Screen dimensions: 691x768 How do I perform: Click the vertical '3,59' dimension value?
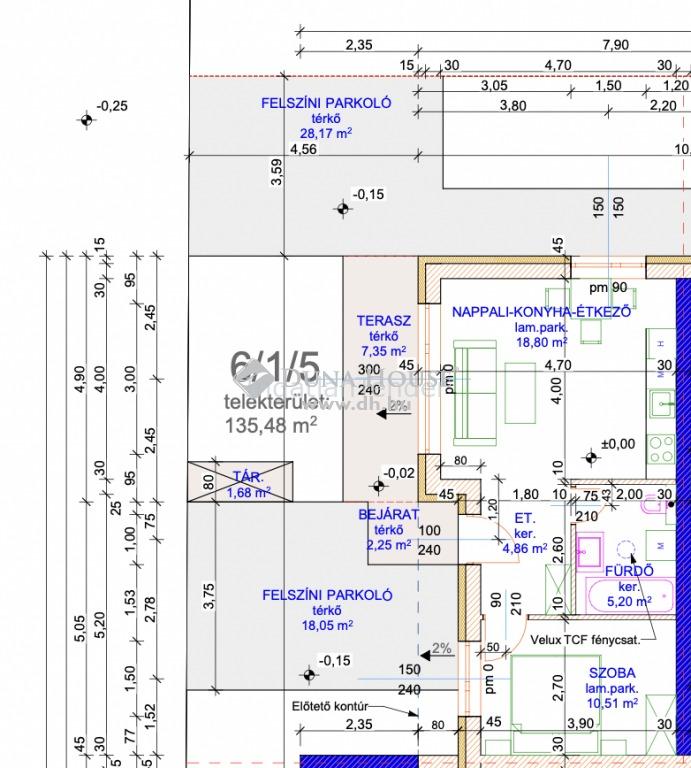pyautogui.click(x=277, y=172)
